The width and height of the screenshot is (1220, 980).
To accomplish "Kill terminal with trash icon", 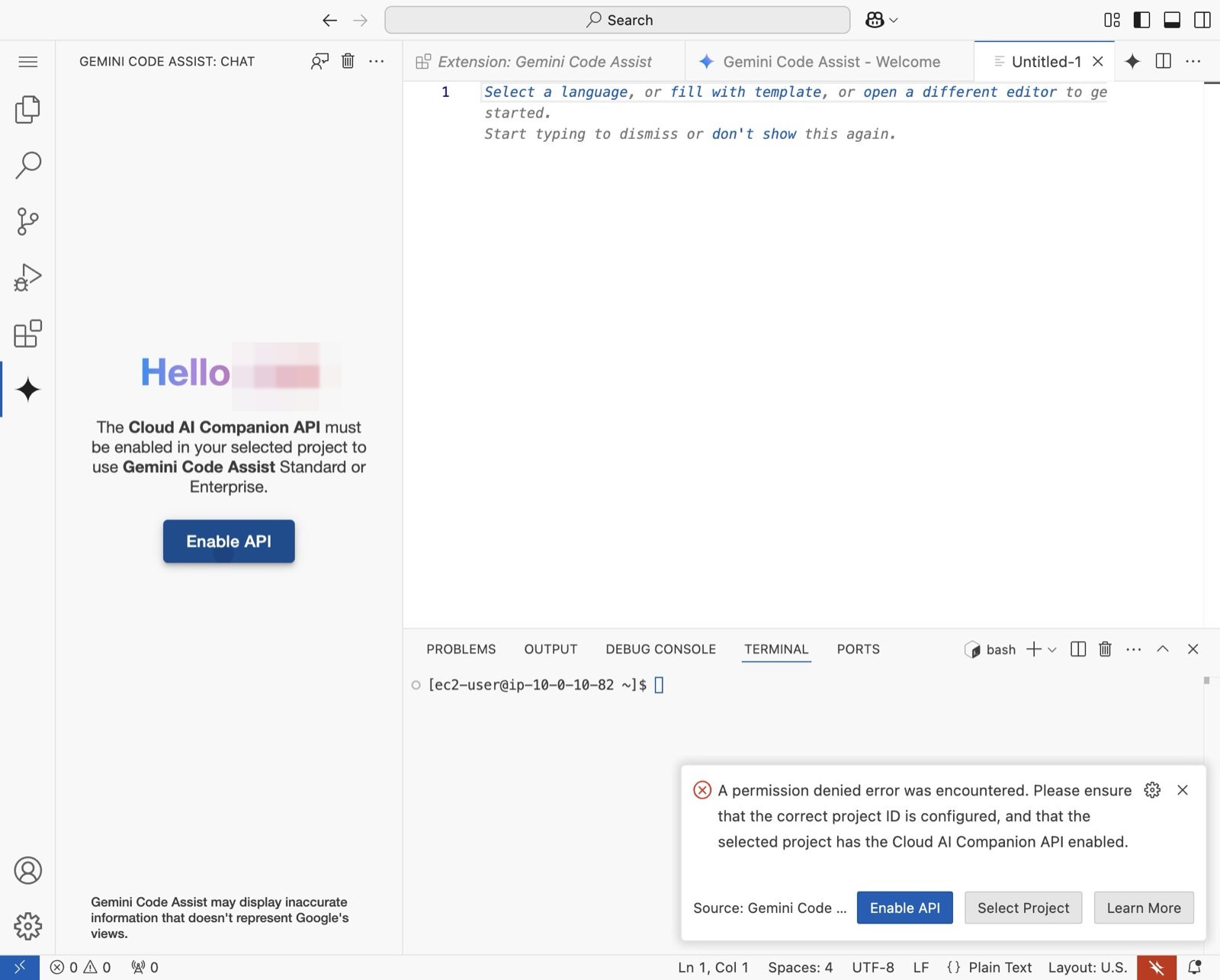I will point(1105,649).
